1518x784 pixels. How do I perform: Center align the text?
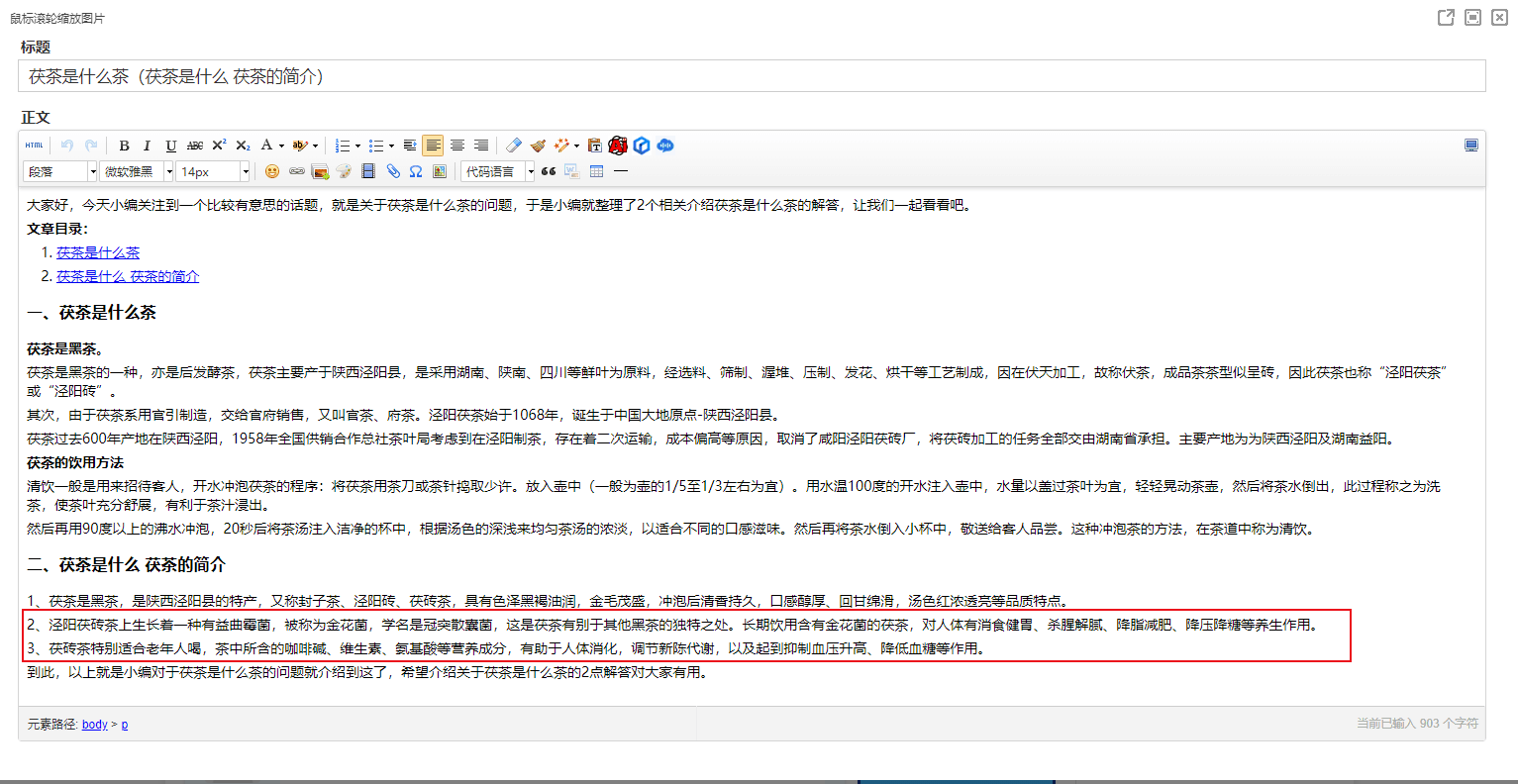pyautogui.click(x=456, y=146)
